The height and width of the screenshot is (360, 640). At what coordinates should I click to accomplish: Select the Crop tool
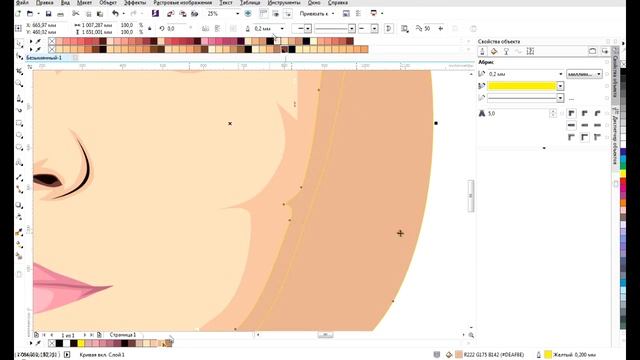click(x=19, y=71)
